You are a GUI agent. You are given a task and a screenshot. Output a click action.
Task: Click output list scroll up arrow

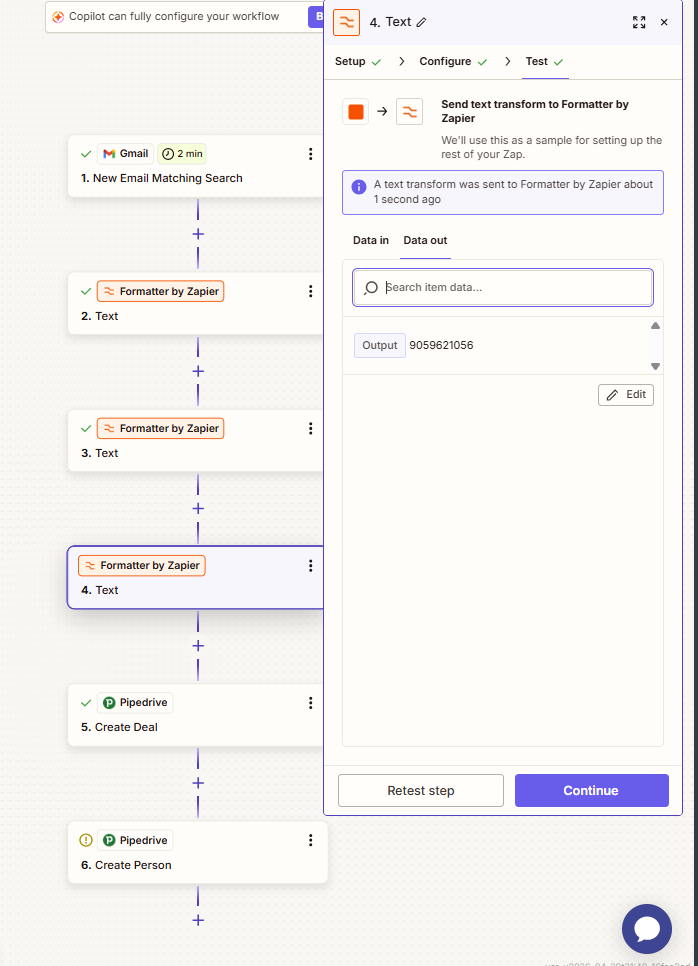coord(655,325)
